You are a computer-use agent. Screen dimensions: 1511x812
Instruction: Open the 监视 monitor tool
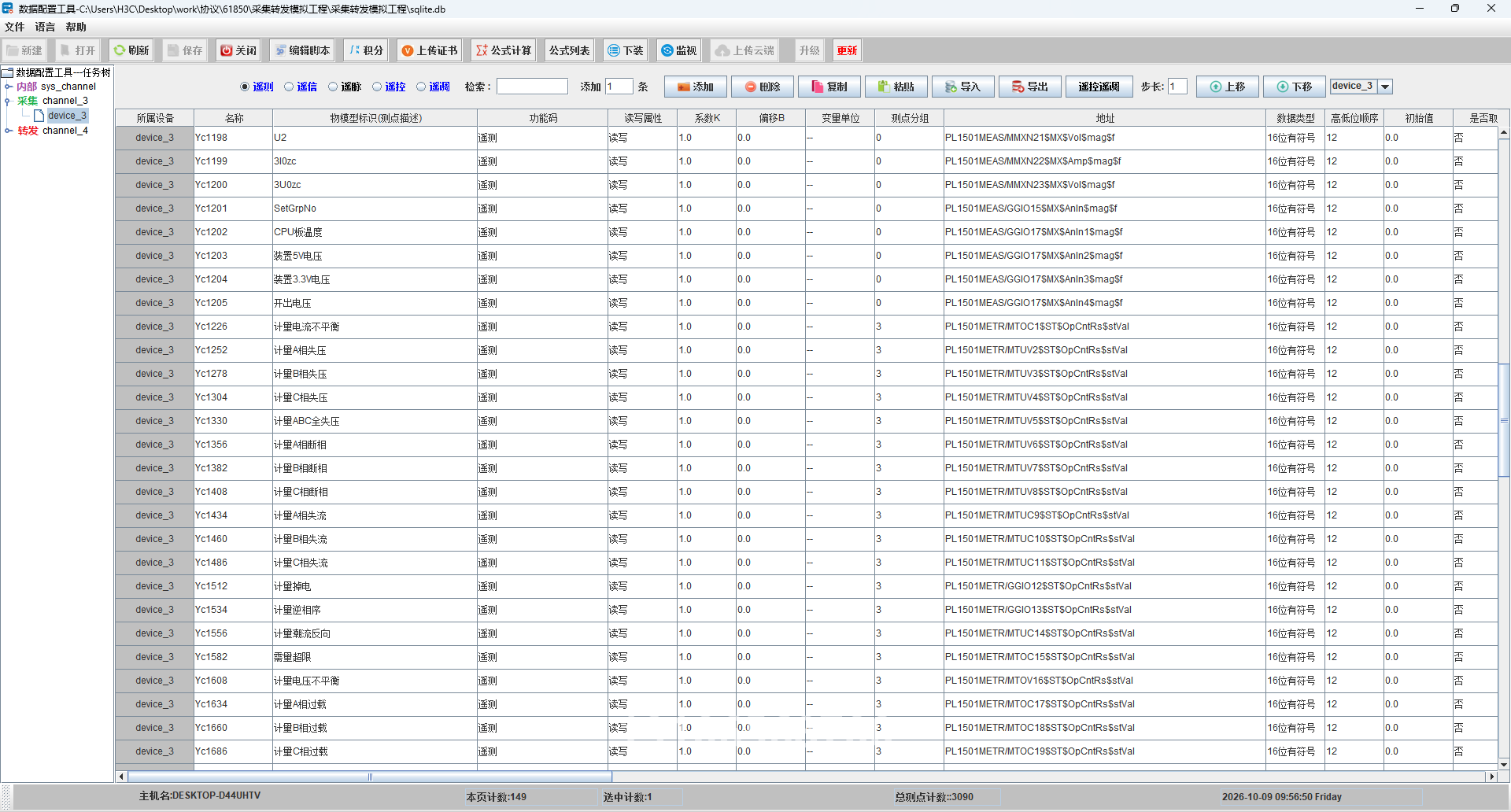[x=678, y=50]
